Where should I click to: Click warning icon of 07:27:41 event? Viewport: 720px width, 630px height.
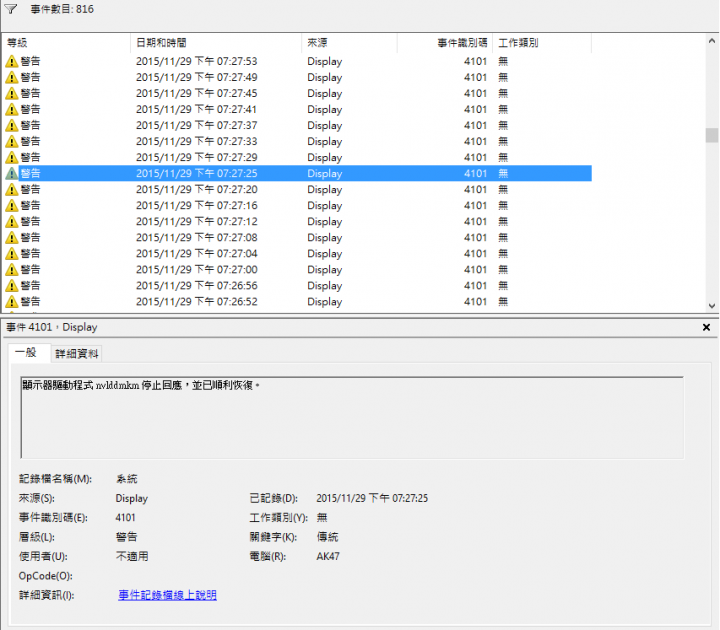[x=11, y=109]
